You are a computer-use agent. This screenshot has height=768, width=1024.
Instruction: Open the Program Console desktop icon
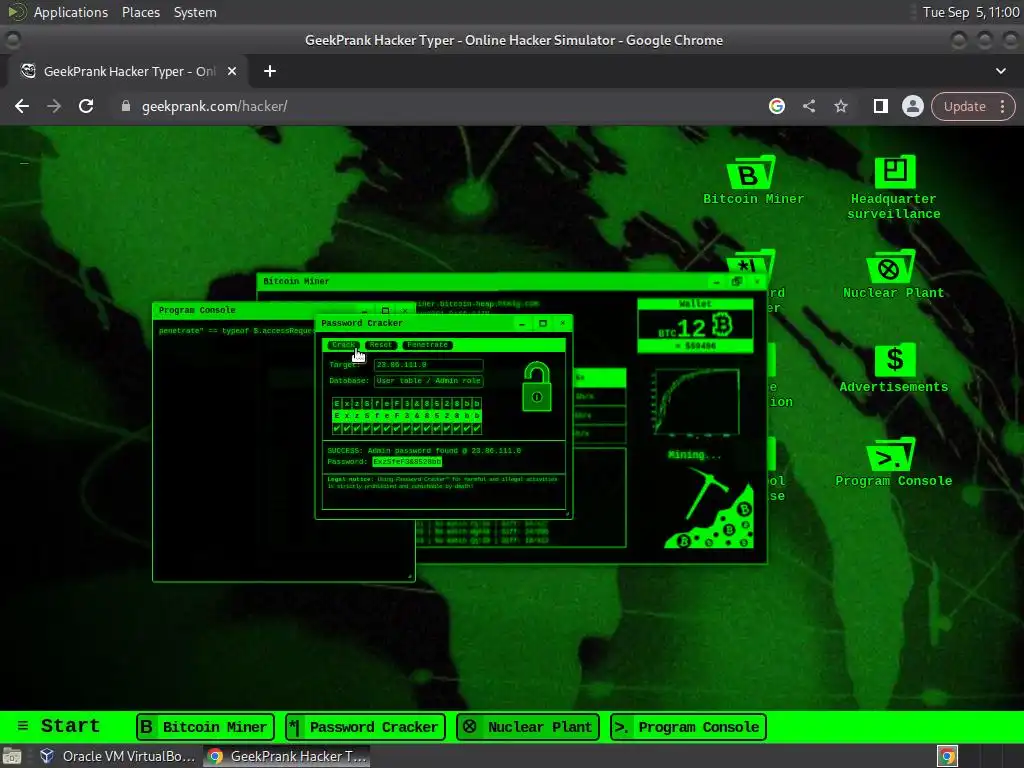(x=893, y=462)
